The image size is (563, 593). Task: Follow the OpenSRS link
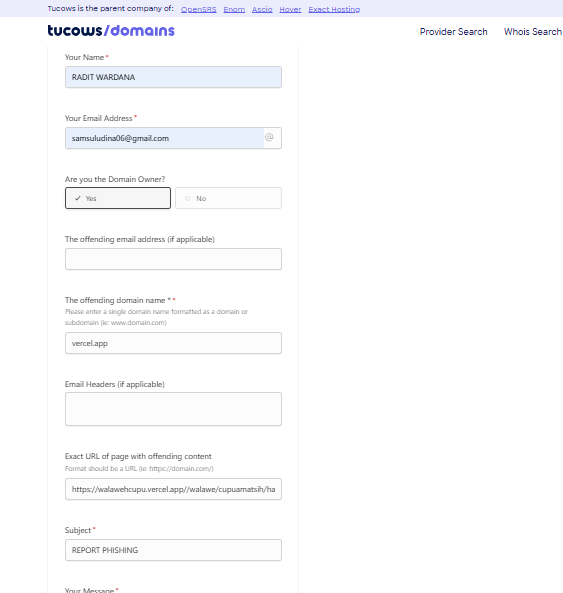[x=199, y=9]
